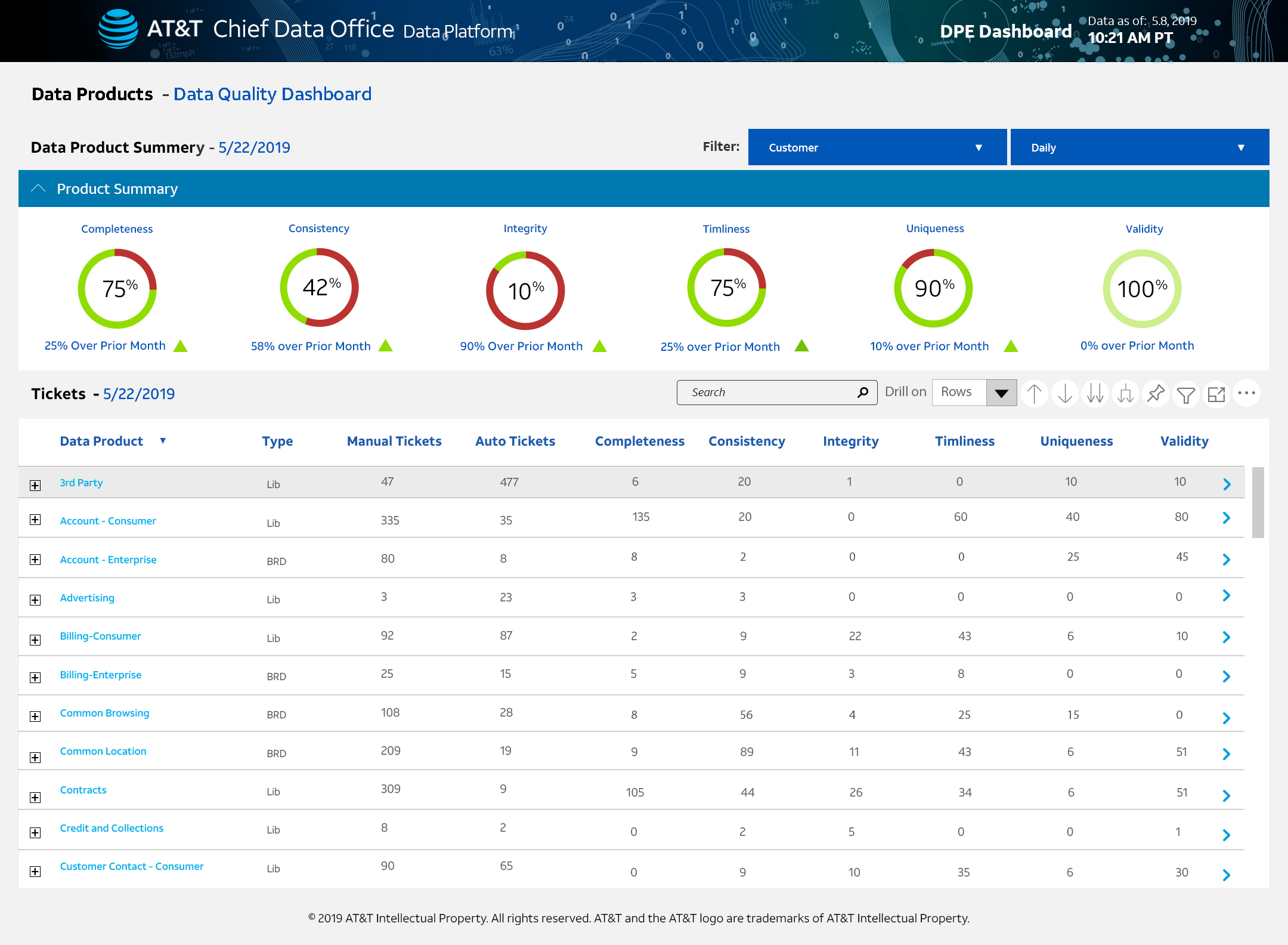Open details arrow for Contracts row
Image resolution: width=1288 pixels, height=945 pixels.
[x=1227, y=795]
